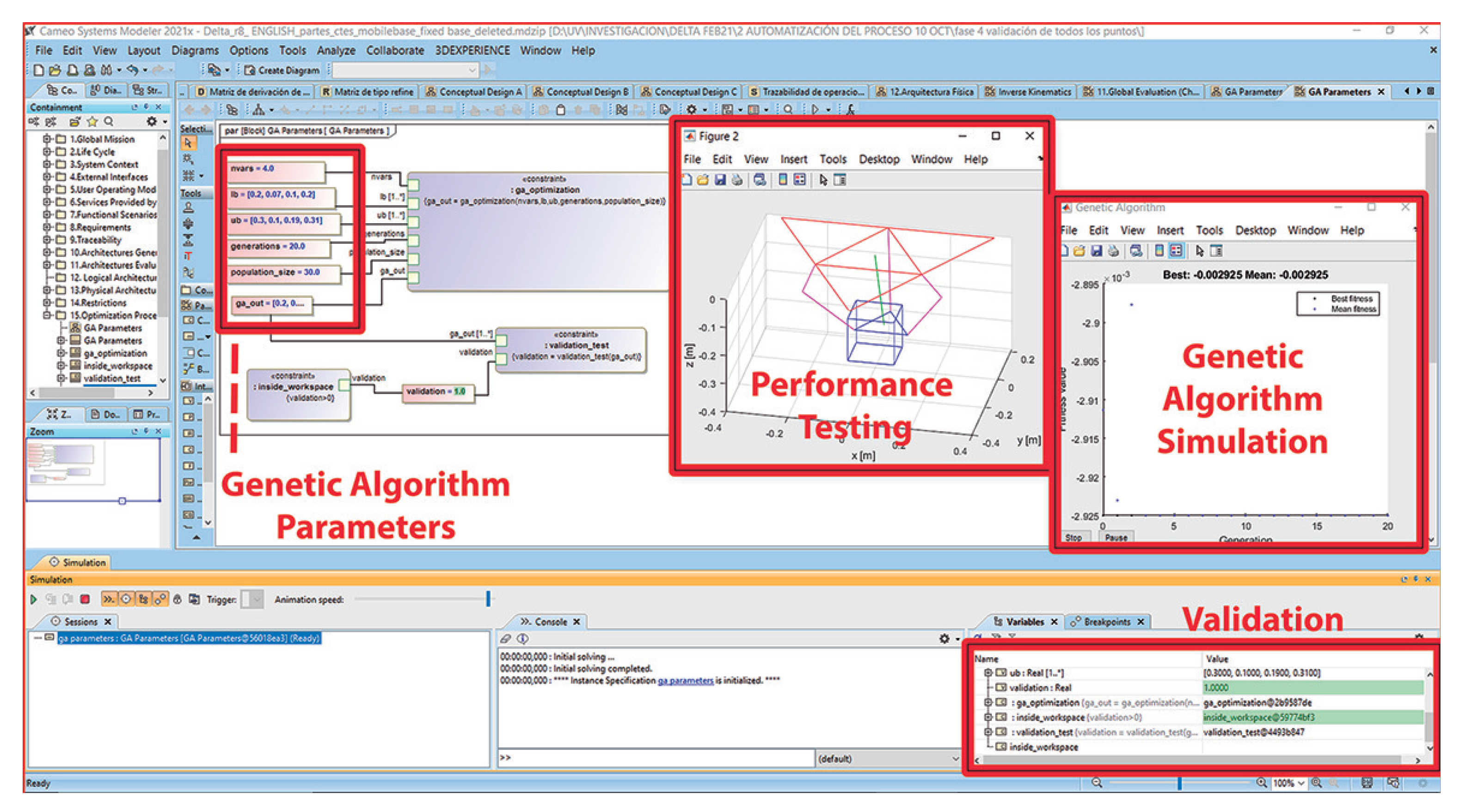Click the red stop simulation icon
The image size is (1460, 812).
(85, 599)
